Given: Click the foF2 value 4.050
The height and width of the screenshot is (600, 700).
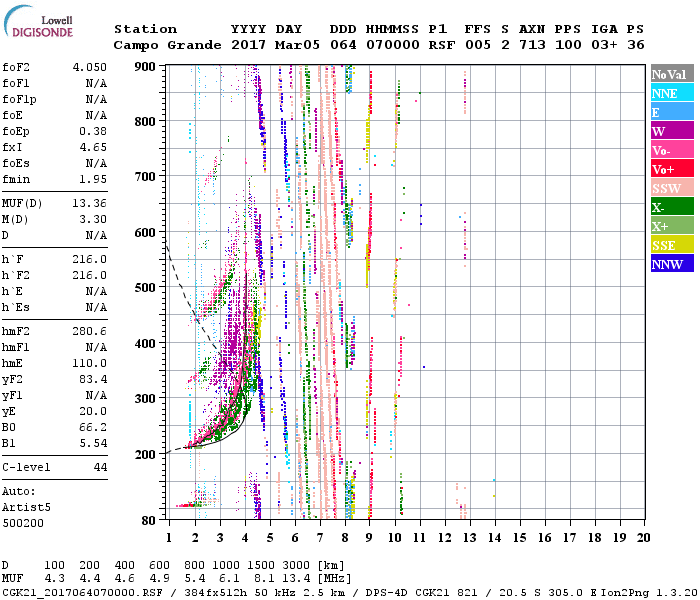Looking at the screenshot, I should click(90, 67).
